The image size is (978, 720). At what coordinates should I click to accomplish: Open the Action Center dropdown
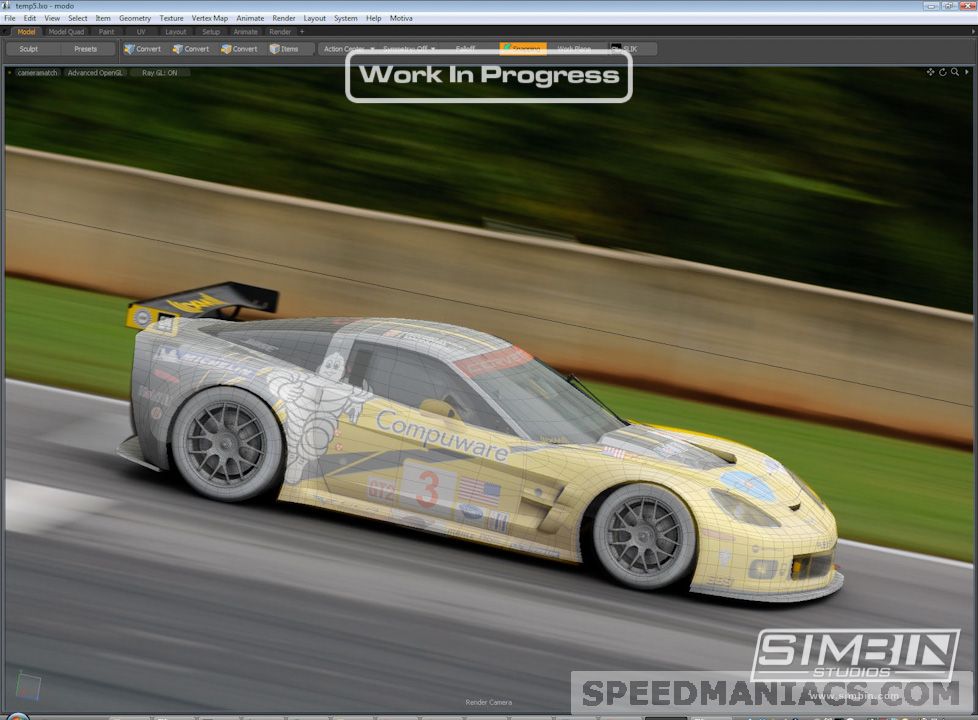coord(346,49)
